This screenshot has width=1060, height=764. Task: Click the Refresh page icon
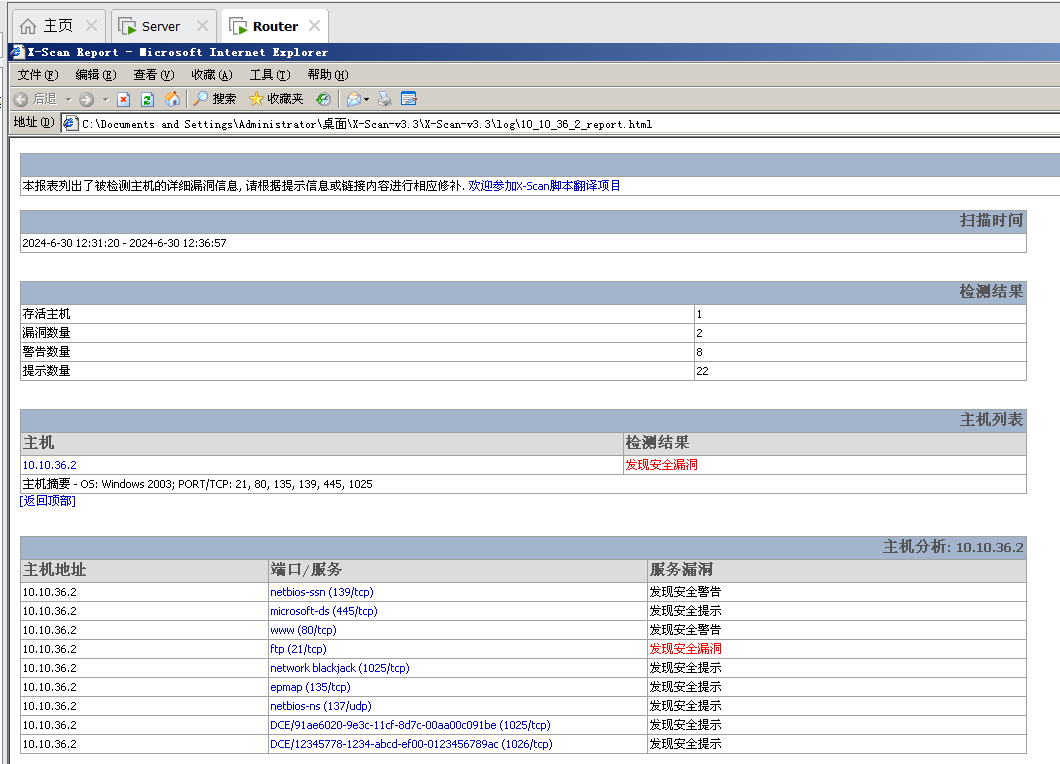point(147,99)
